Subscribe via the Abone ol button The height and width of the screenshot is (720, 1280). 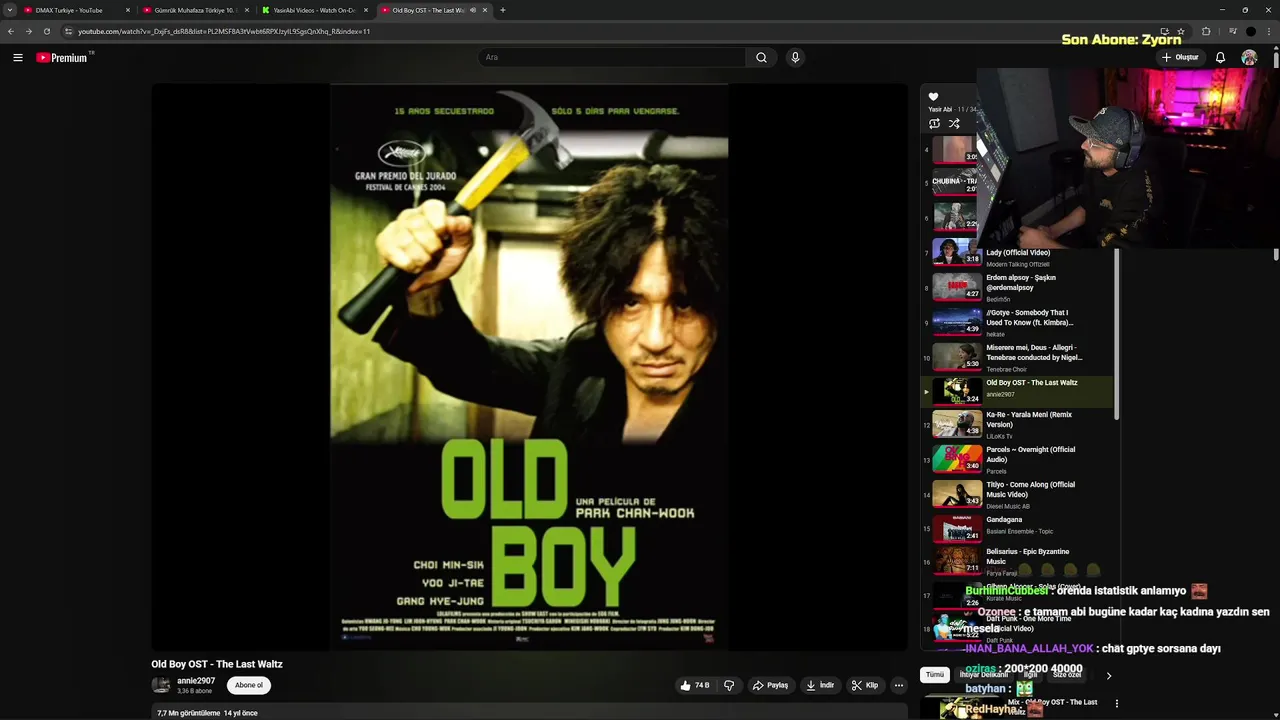click(x=249, y=685)
